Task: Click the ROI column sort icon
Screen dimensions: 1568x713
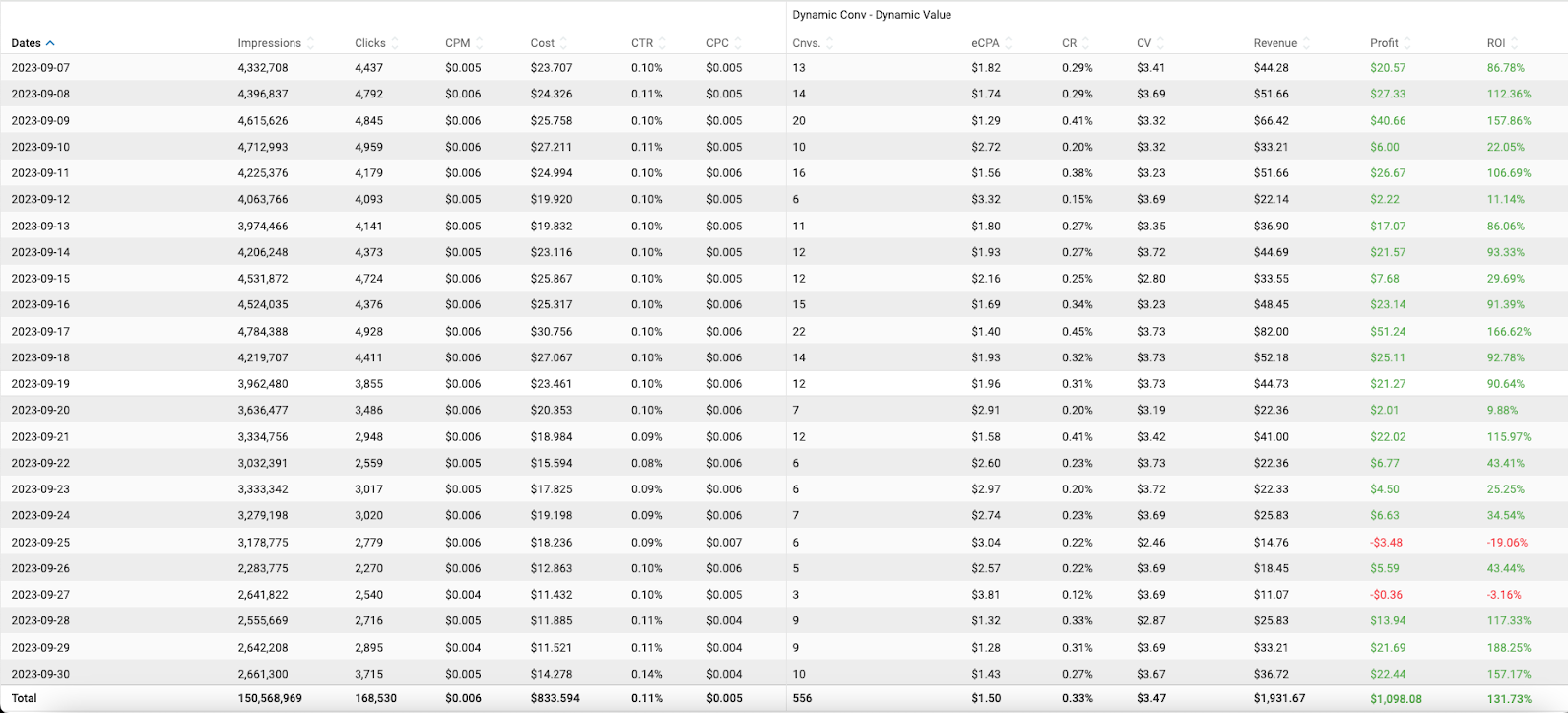Action: [1514, 43]
